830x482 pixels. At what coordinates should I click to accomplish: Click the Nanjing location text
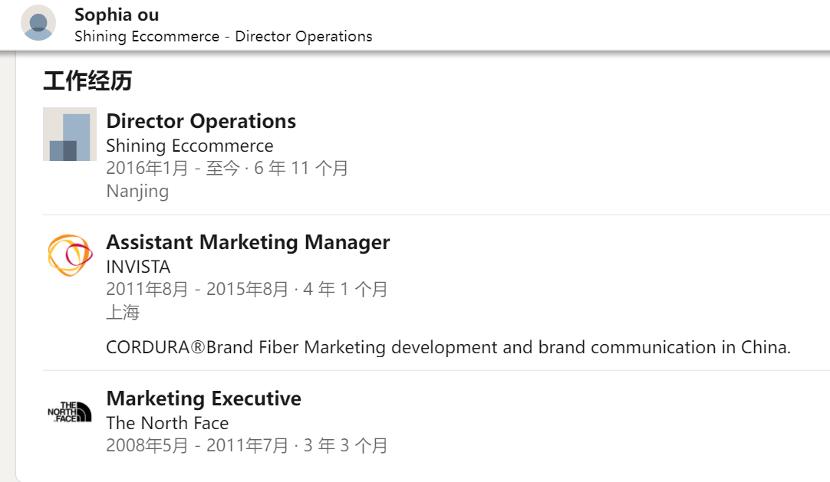pyautogui.click(x=137, y=191)
